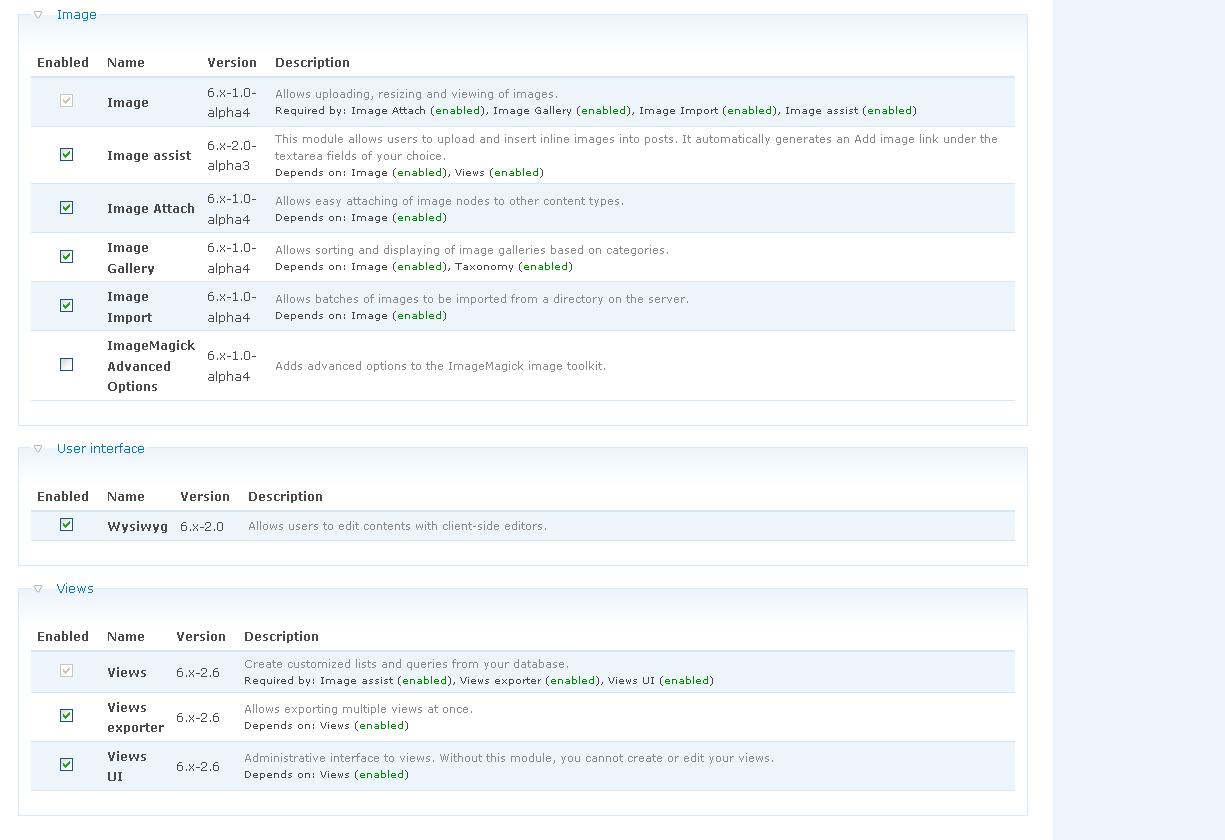
Task: Click ImageMagick Advanced Options module name
Action: [x=151, y=366]
